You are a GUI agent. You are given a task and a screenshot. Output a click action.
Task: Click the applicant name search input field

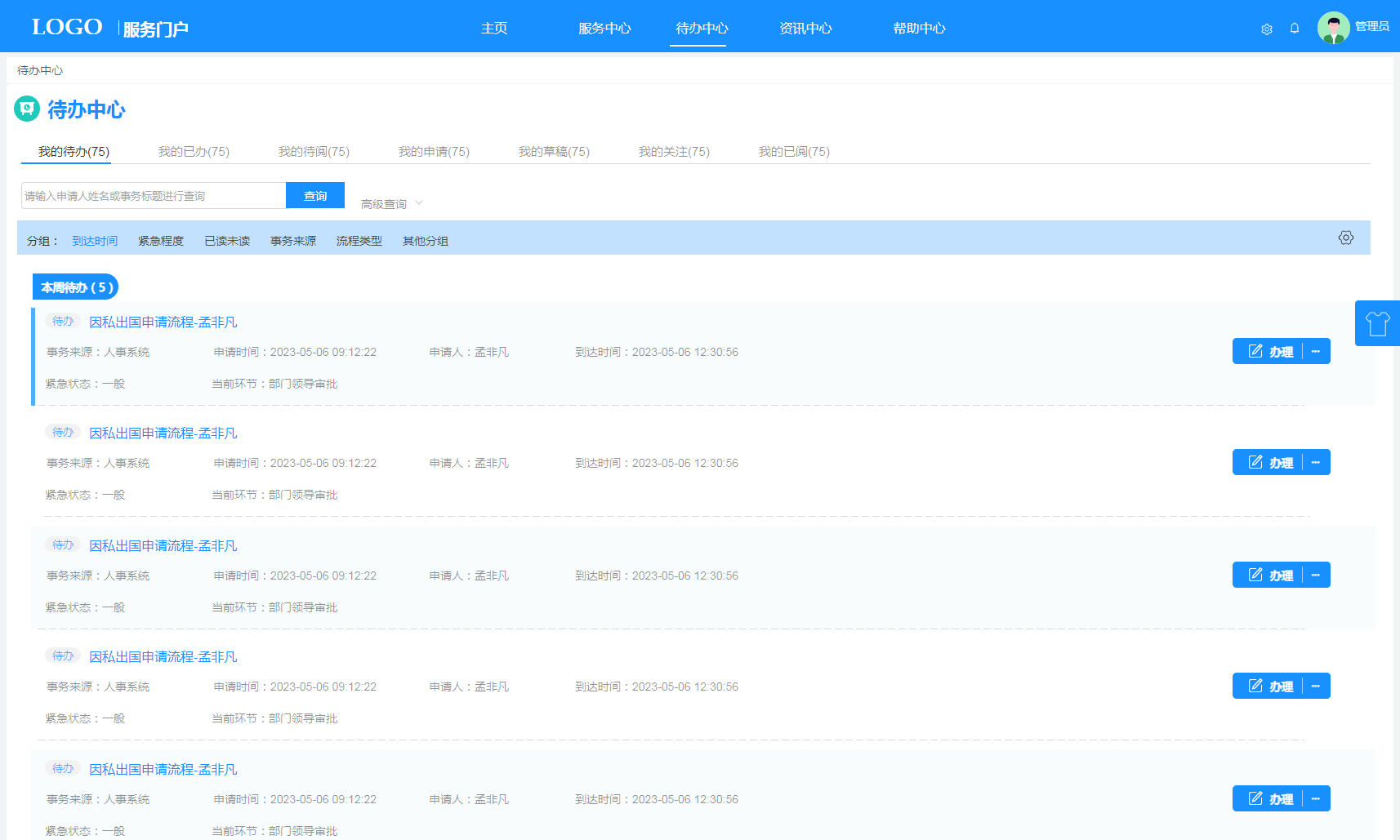pyautogui.click(x=154, y=196)
